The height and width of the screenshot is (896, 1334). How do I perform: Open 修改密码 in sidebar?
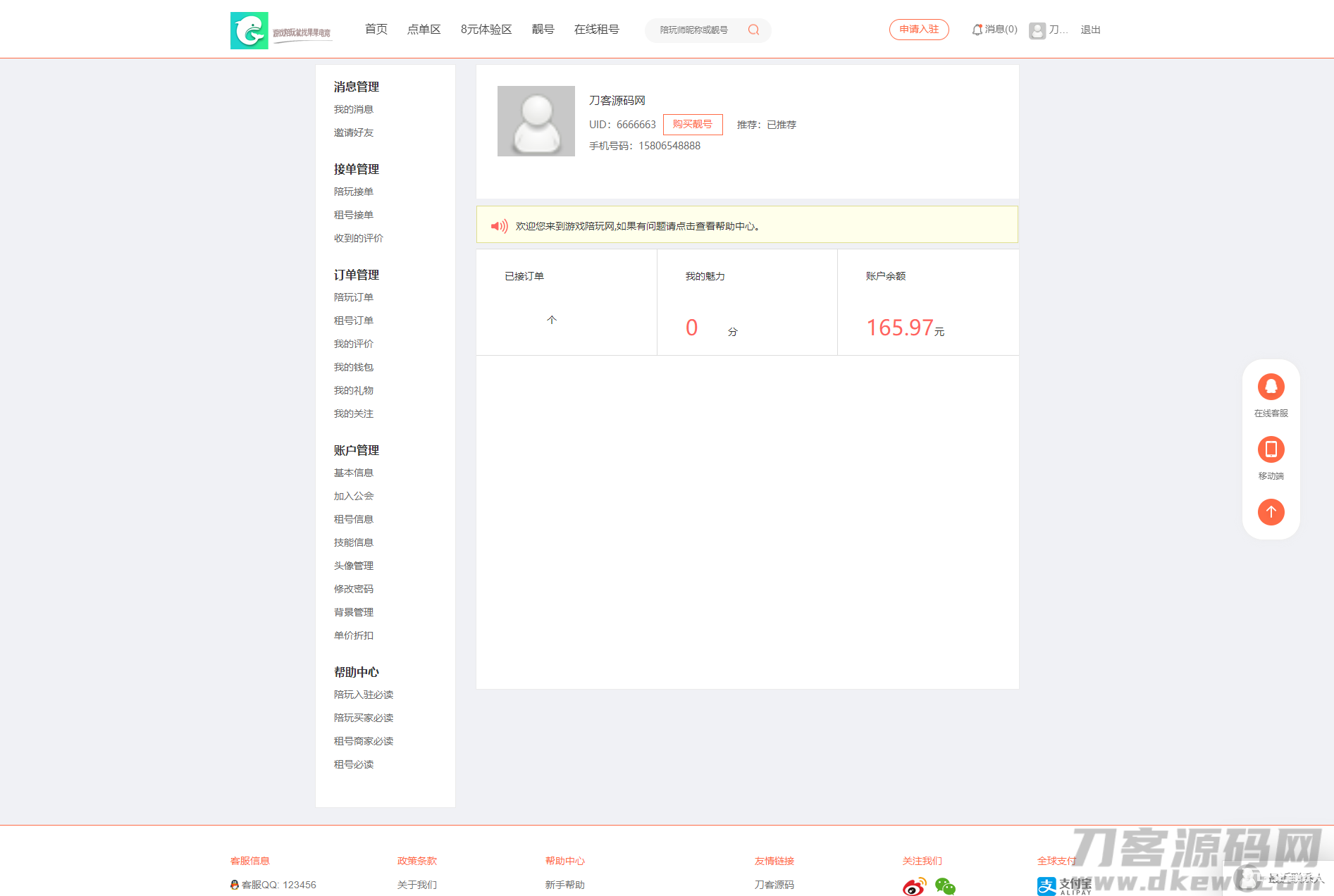click(354, 589)
